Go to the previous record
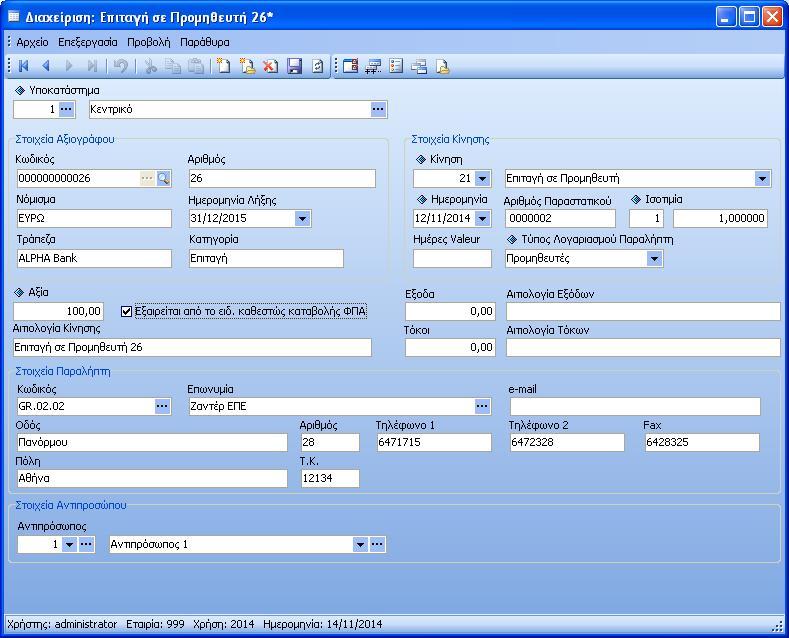This screenshot has height=638, width=789. (46, 66)
